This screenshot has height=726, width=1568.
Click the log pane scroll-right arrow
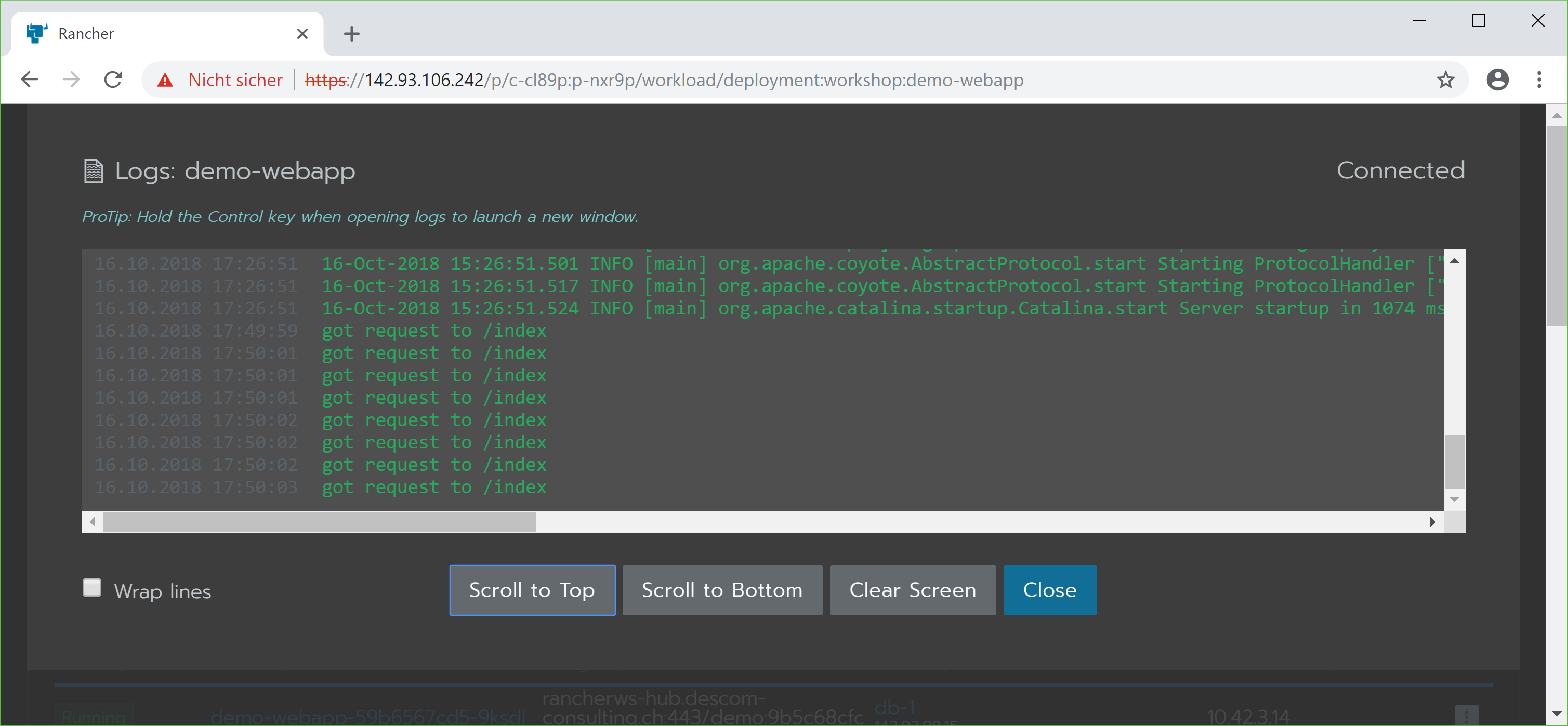(1433, 522)
